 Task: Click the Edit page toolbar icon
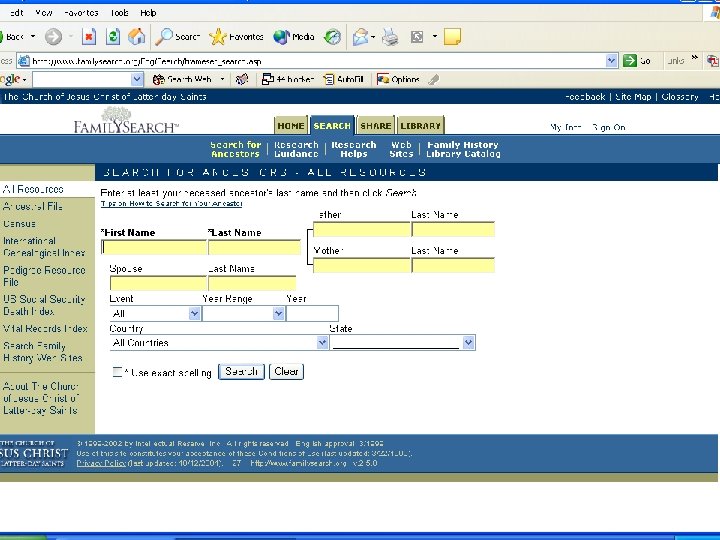(x=417, y=37)
